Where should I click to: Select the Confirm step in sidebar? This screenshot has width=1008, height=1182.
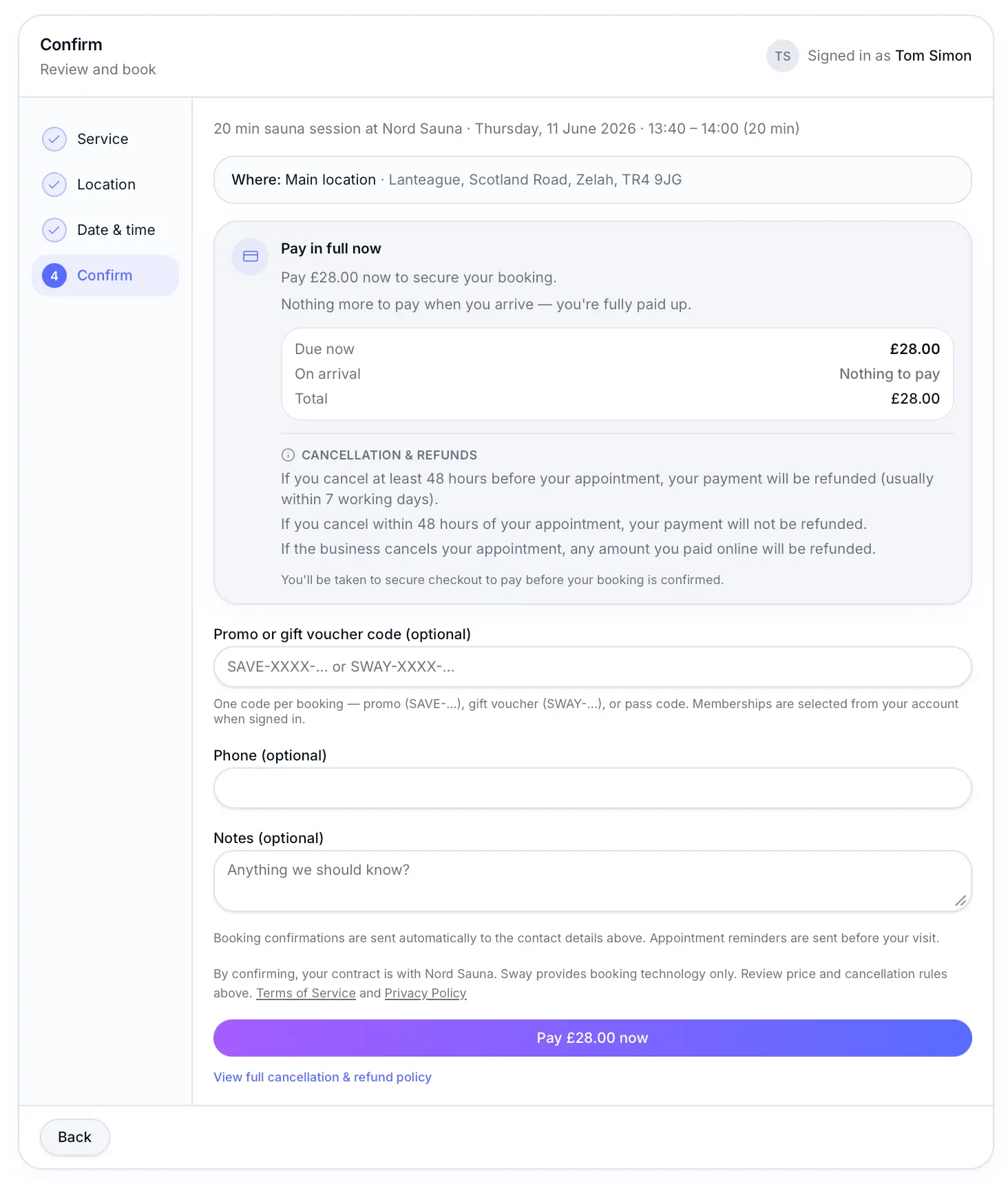105,276
